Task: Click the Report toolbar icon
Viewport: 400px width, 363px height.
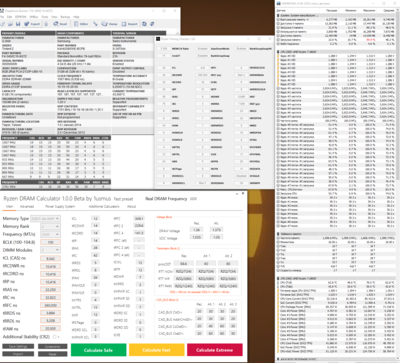Action: coord(129,24)
